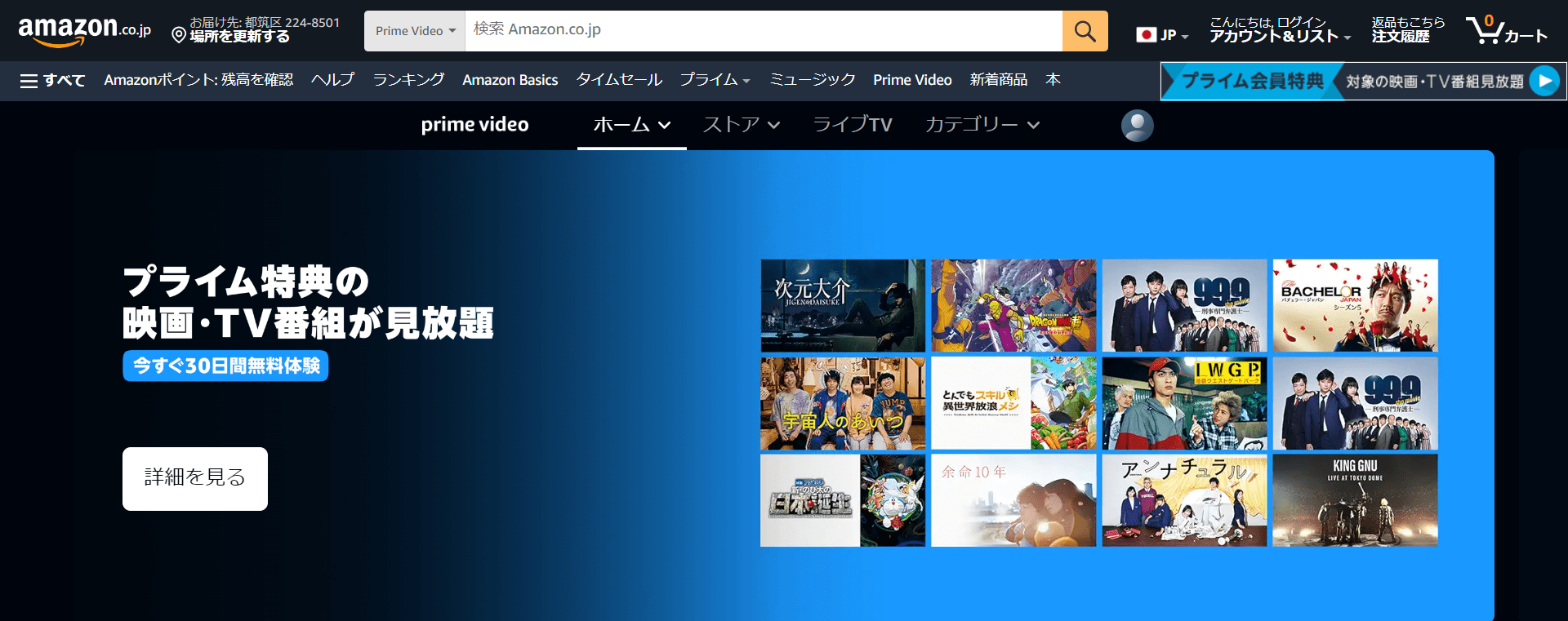
Task: Open the Dragon Ball movie thumbnail
Action: coord(1013,305)
